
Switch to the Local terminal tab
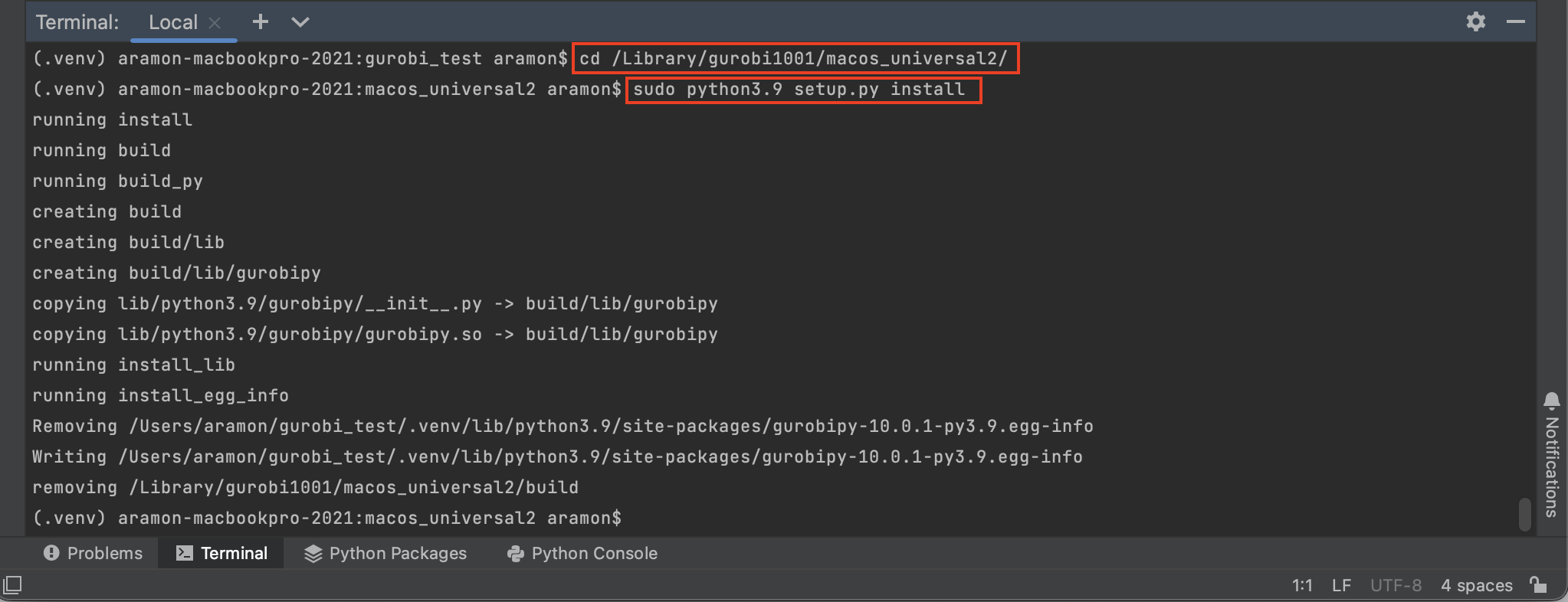click(173, 22)
